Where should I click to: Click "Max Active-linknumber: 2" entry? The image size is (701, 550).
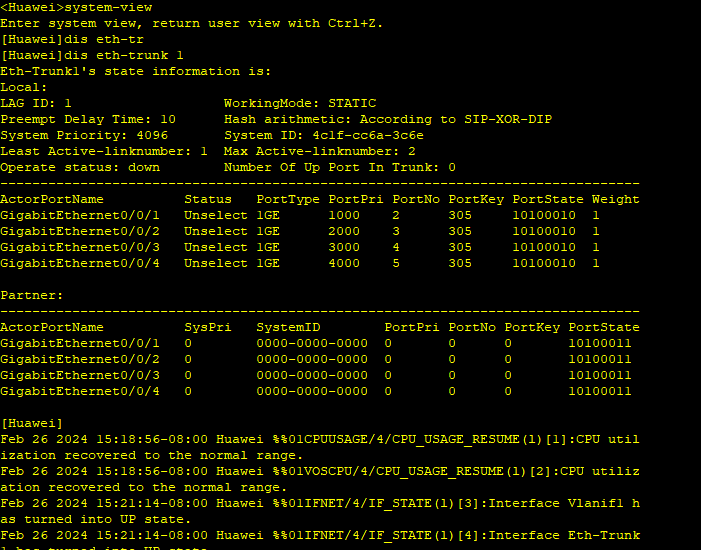(x=320, y=152)
